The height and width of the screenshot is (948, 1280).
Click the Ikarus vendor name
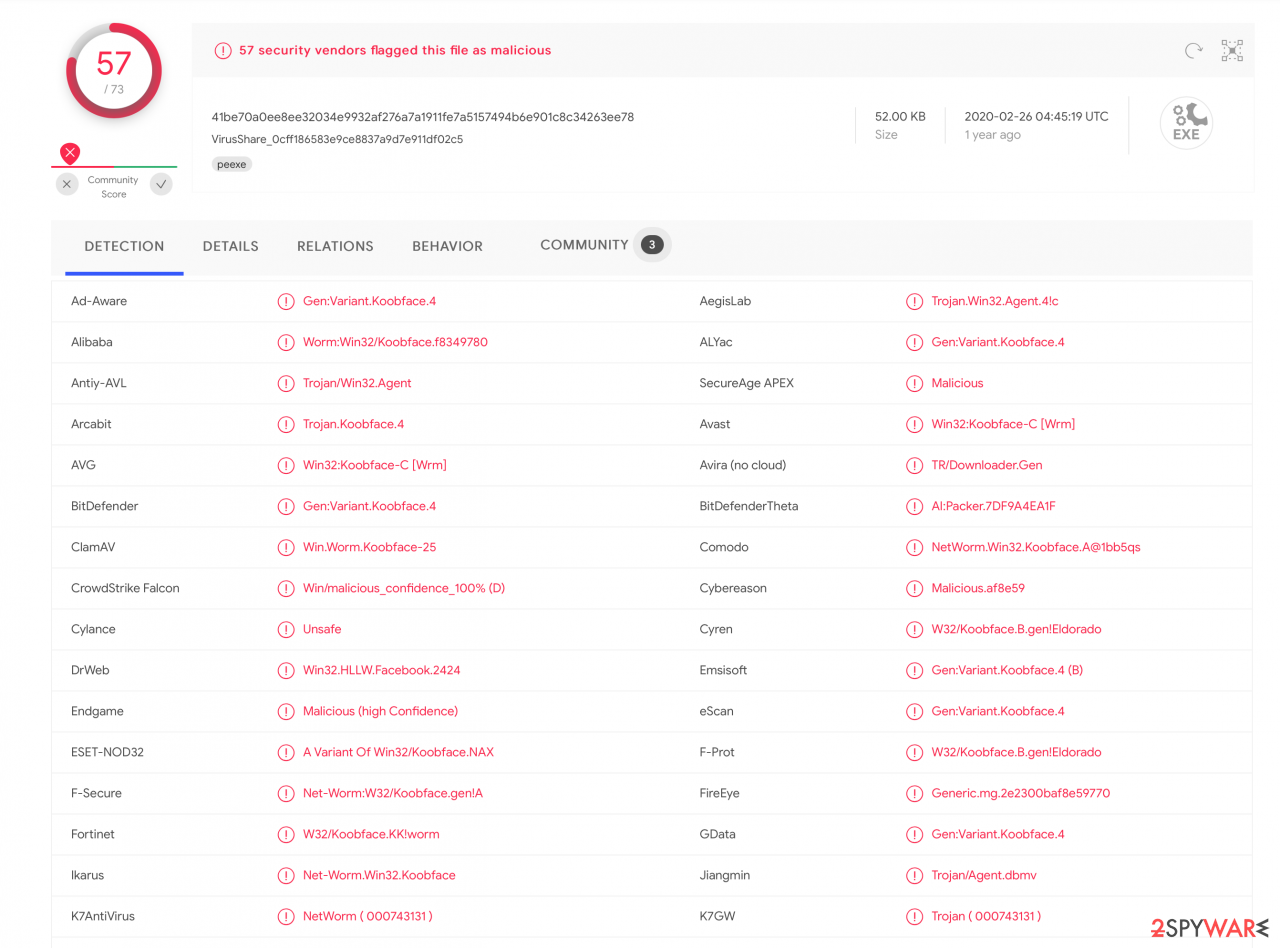pyautogui.click(x=86, y=875)
